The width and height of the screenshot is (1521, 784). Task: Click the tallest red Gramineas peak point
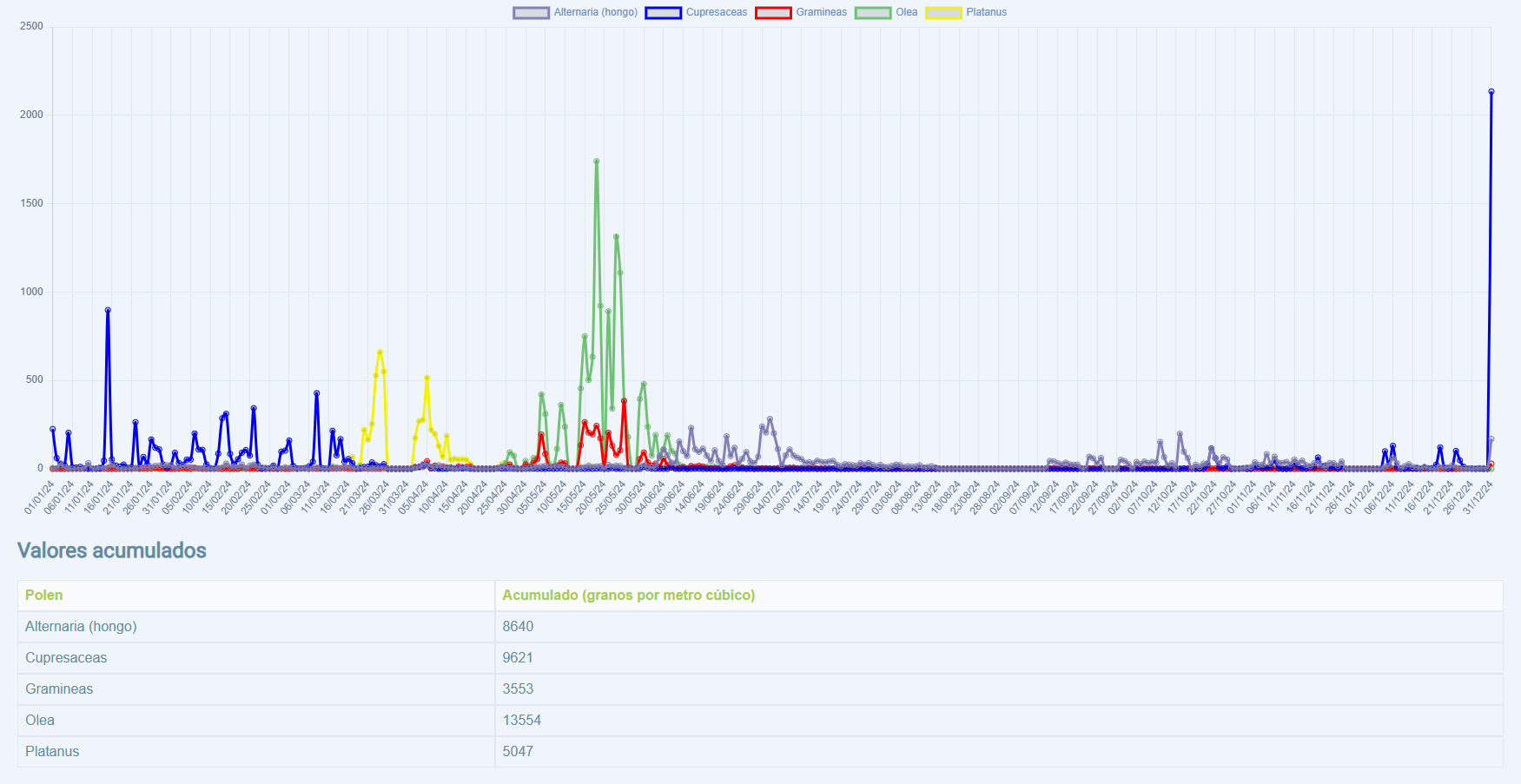pyautogui.click(x=624, y=401)
